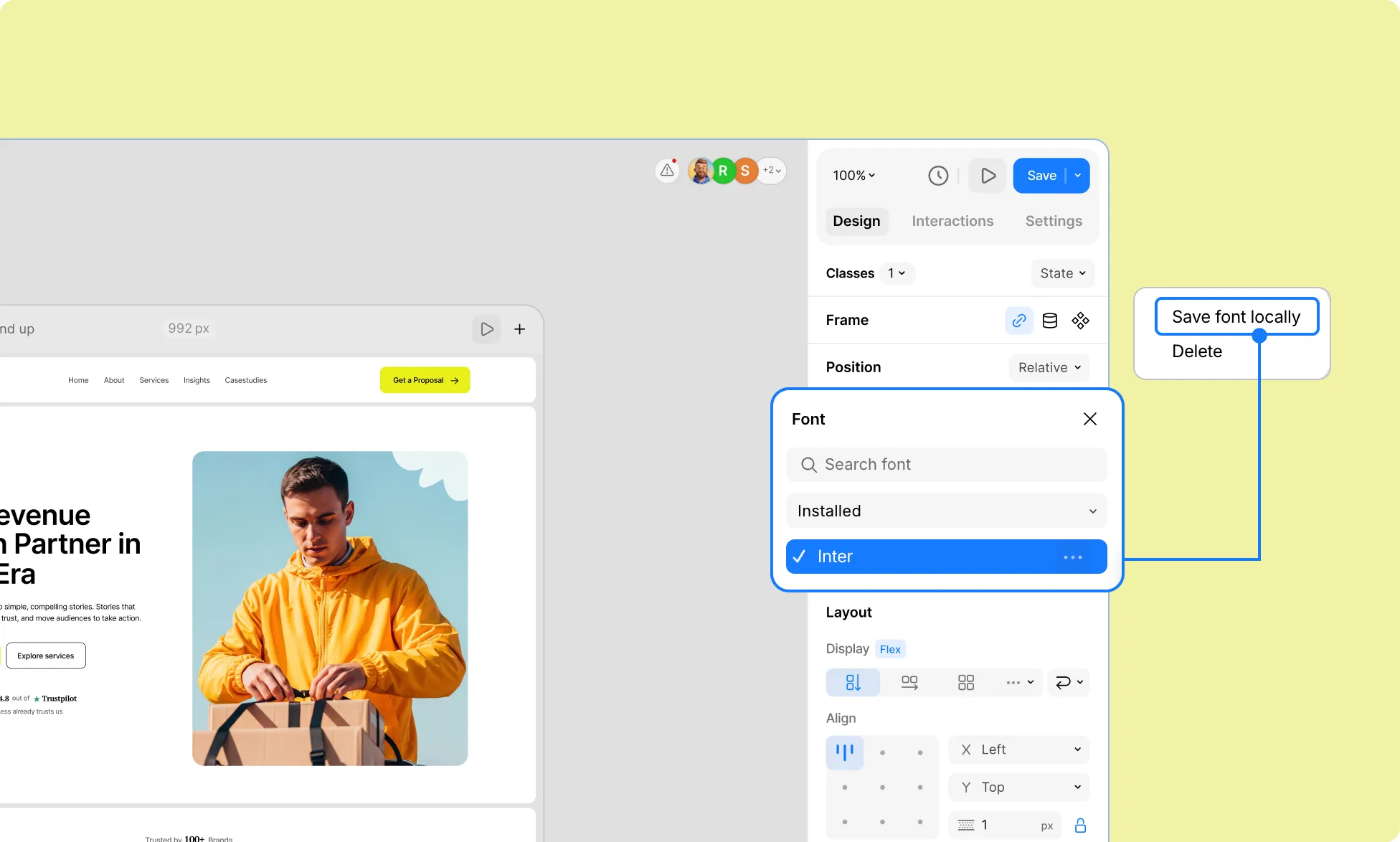Open the Home nav link
This screenshot has width=1400, height=842.
click(x=78, y=381)
